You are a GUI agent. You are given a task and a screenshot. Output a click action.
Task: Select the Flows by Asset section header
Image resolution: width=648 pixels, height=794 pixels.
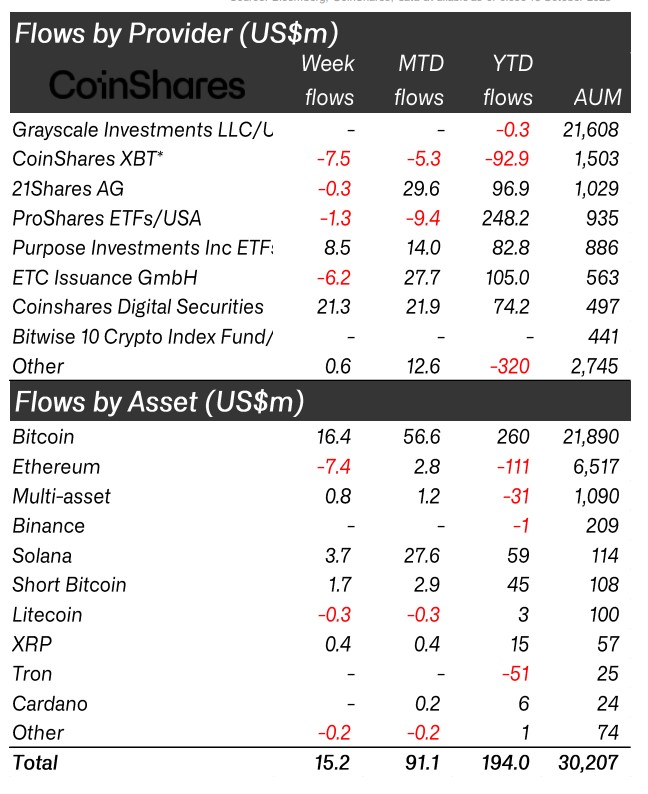point(158,402)
